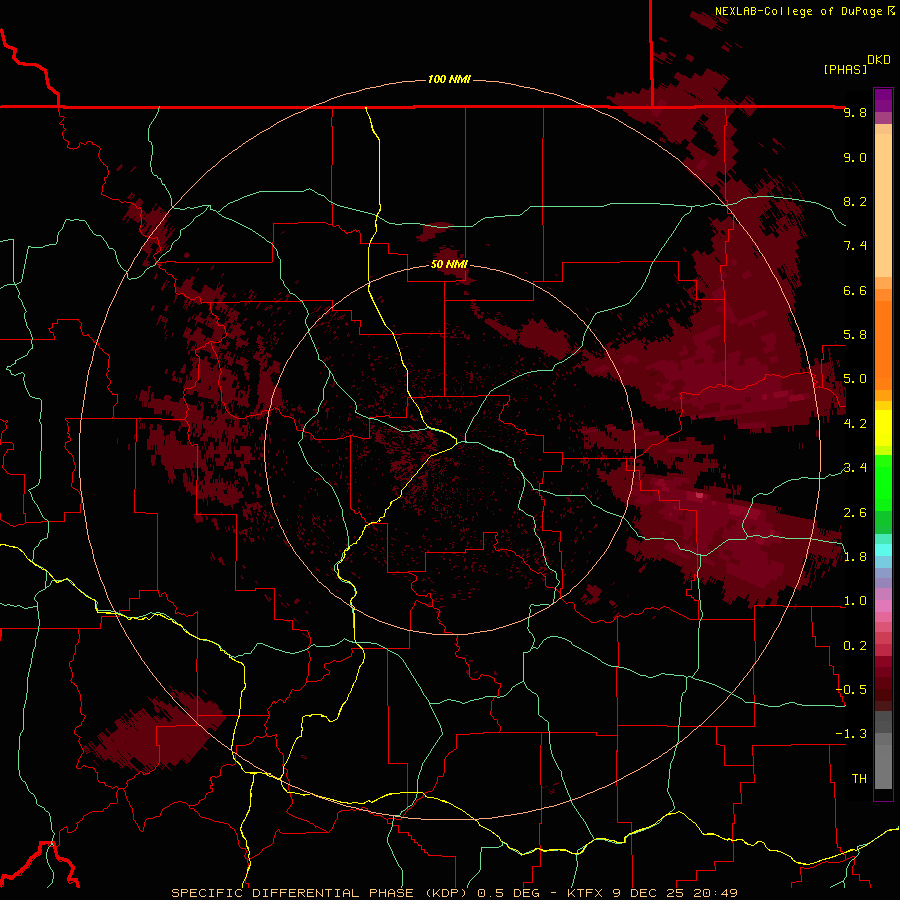This screenshot has width=900, height=900.
Task: Click the 20:49 timestamp in the caption
Action: click(716, 893)
